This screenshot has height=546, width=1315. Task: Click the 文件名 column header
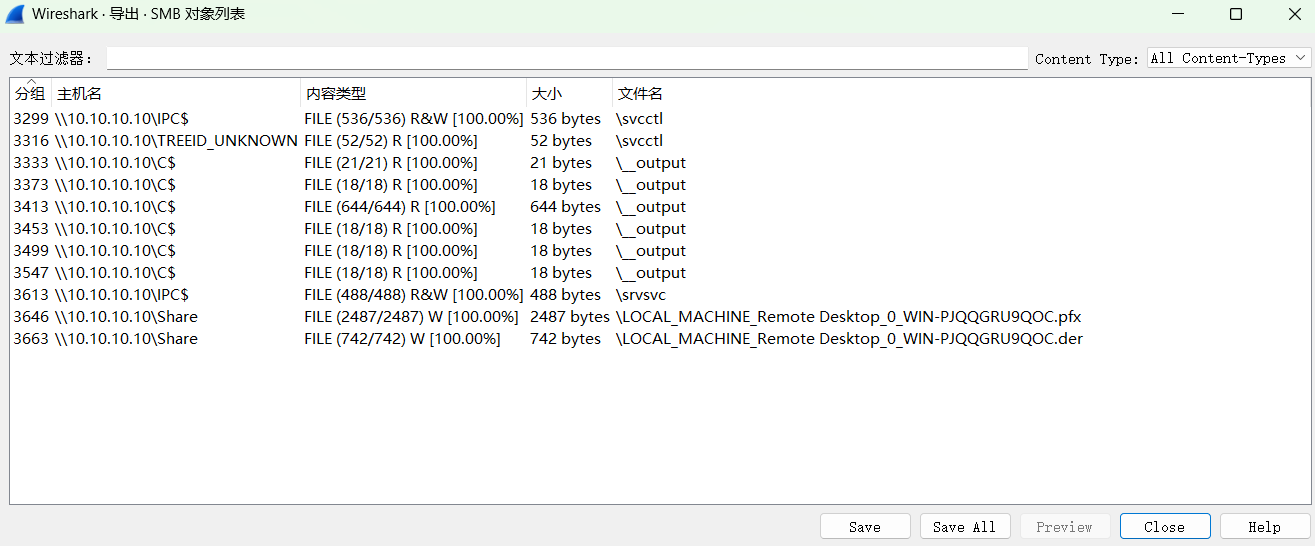(x=640, y=94)
